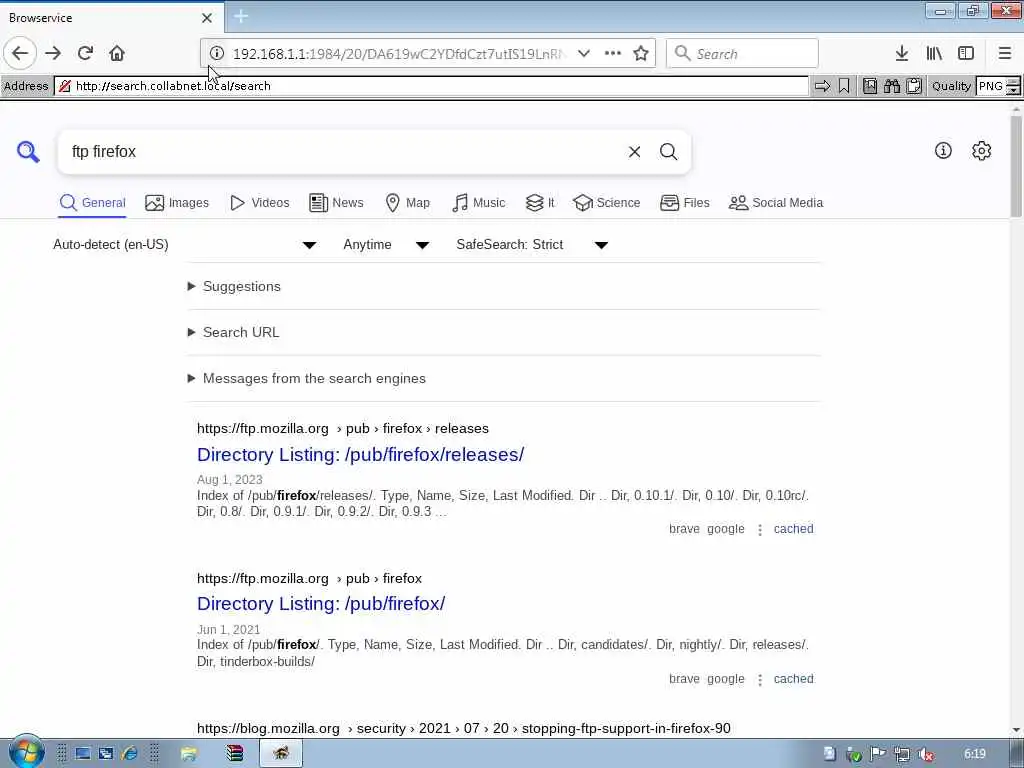The image size is (1024, 768).
Task: Click the SearXNG magnifier logo
Action: 28,152
